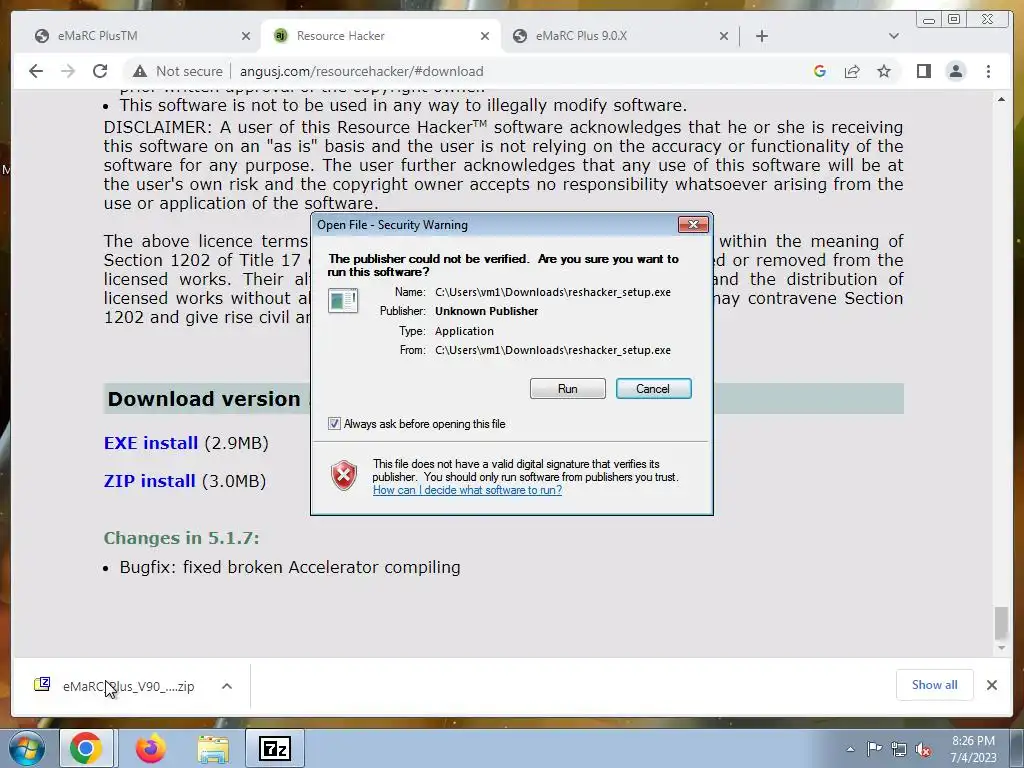1024x768 pixels.
Task: Click Cancel in the Security Warning dialog
Action: point(653,389)
